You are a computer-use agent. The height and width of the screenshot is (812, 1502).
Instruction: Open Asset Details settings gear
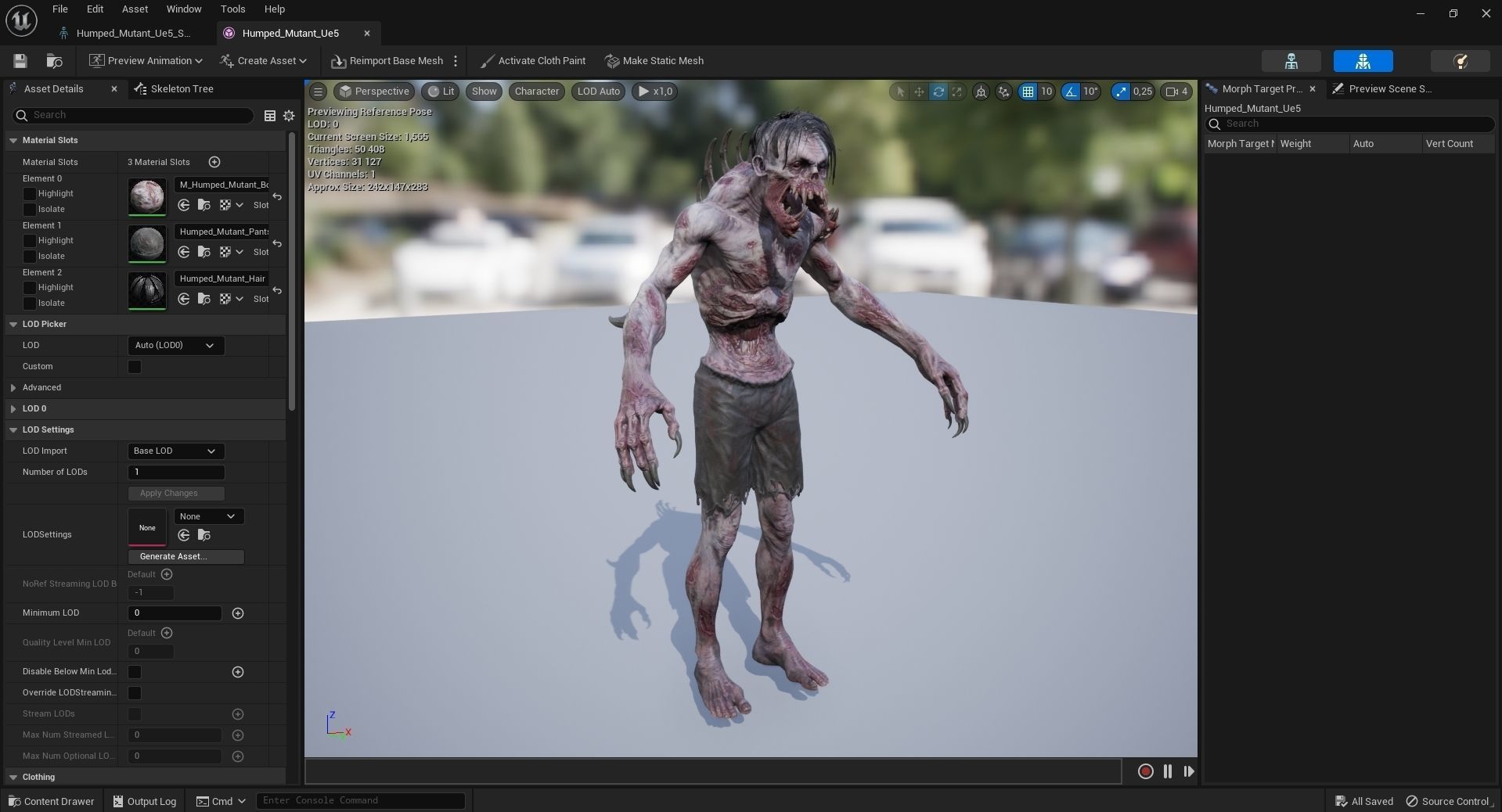click(289, 116)
